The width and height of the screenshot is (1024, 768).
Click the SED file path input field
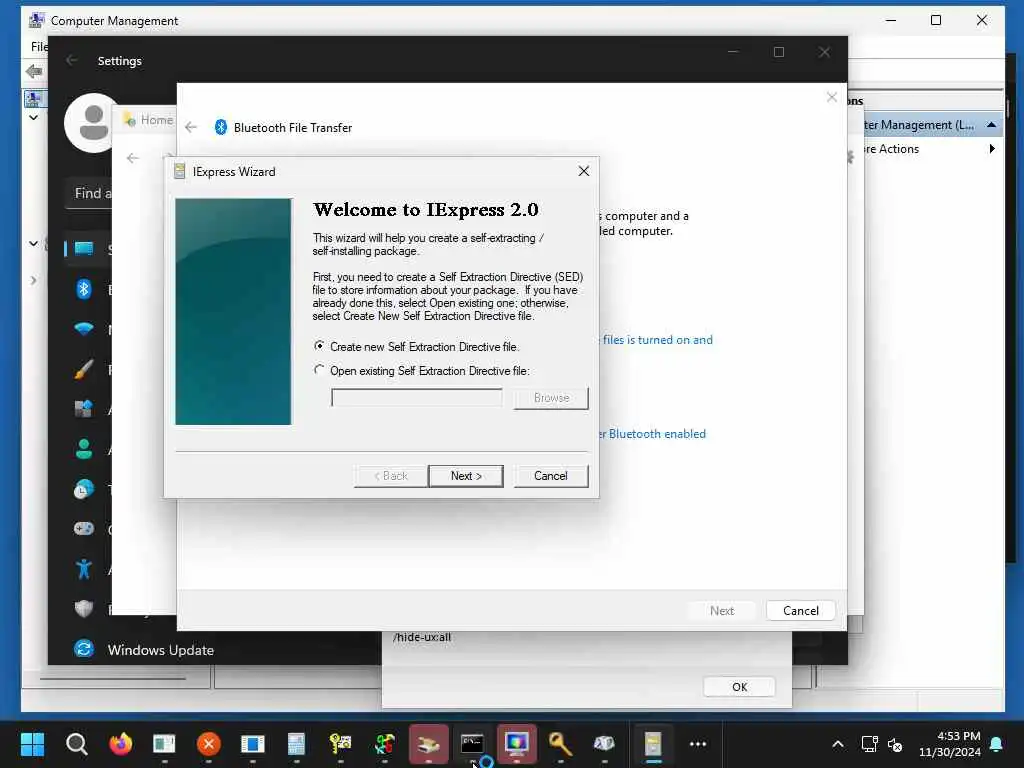coord(417,397)
